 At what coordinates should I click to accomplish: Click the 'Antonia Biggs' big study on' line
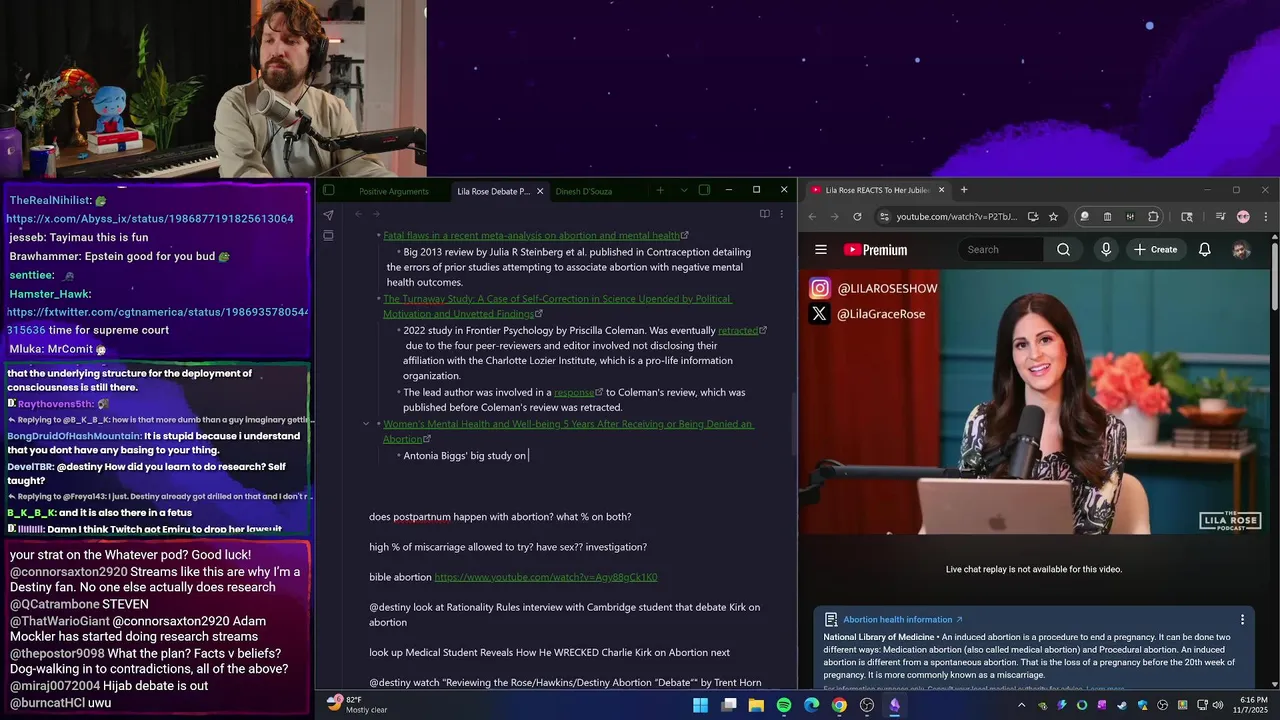coord(465,456)
